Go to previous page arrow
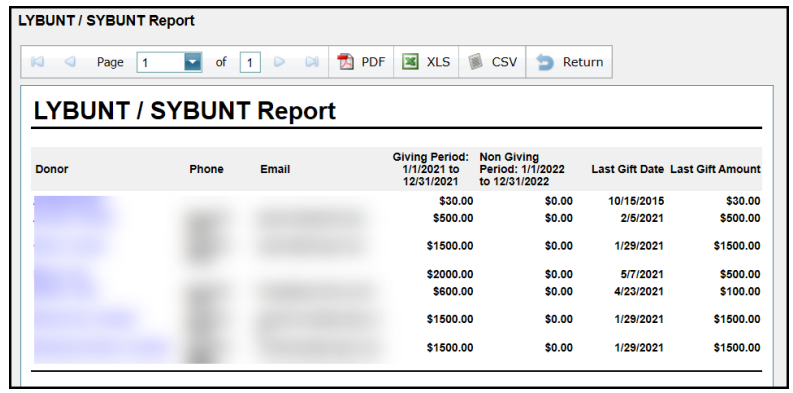Screen dimensions: 793x393 click(70, 62)
